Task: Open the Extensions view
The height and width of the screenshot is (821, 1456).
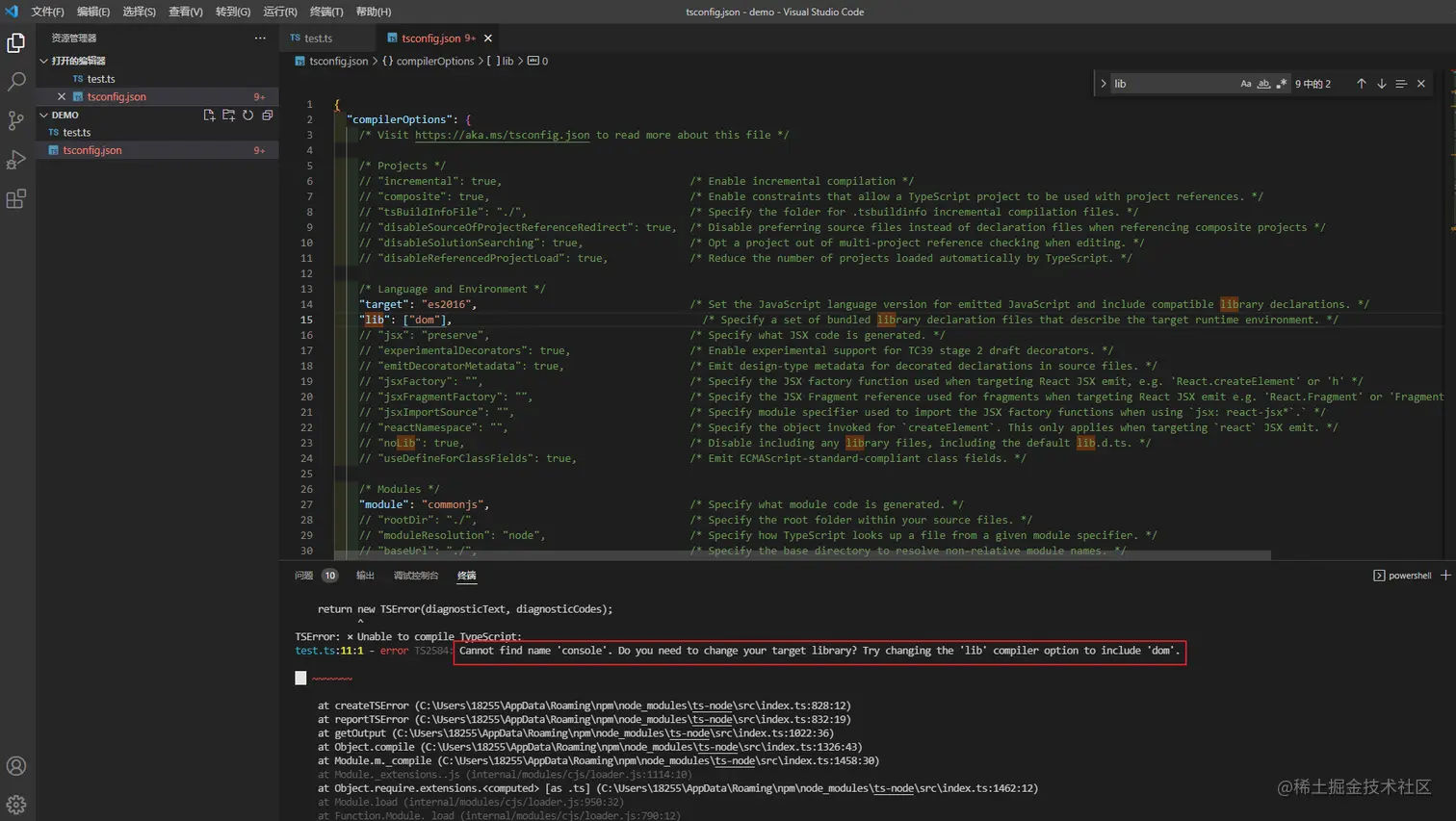Action: [16, 199]
